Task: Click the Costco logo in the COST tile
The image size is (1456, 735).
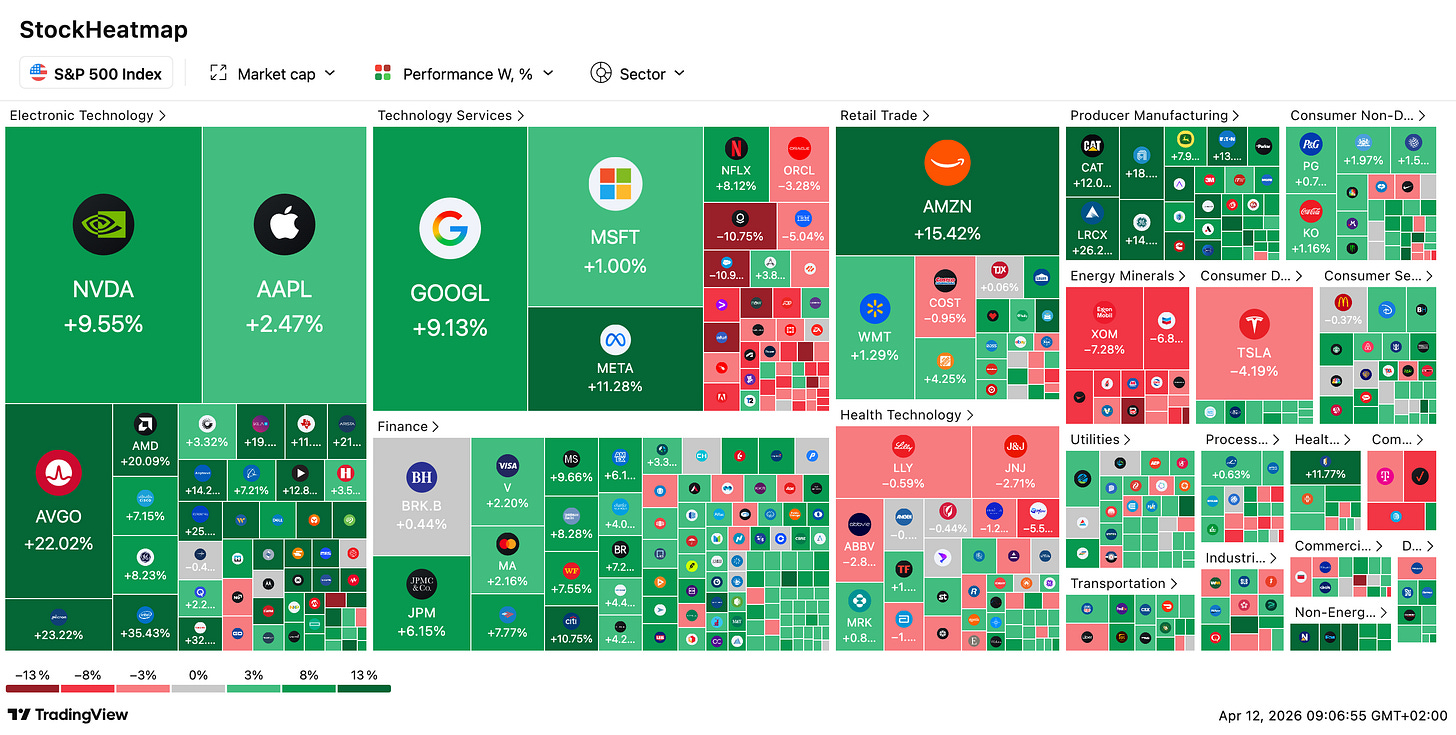Action: pyautogui.click(x=945, y=280)
